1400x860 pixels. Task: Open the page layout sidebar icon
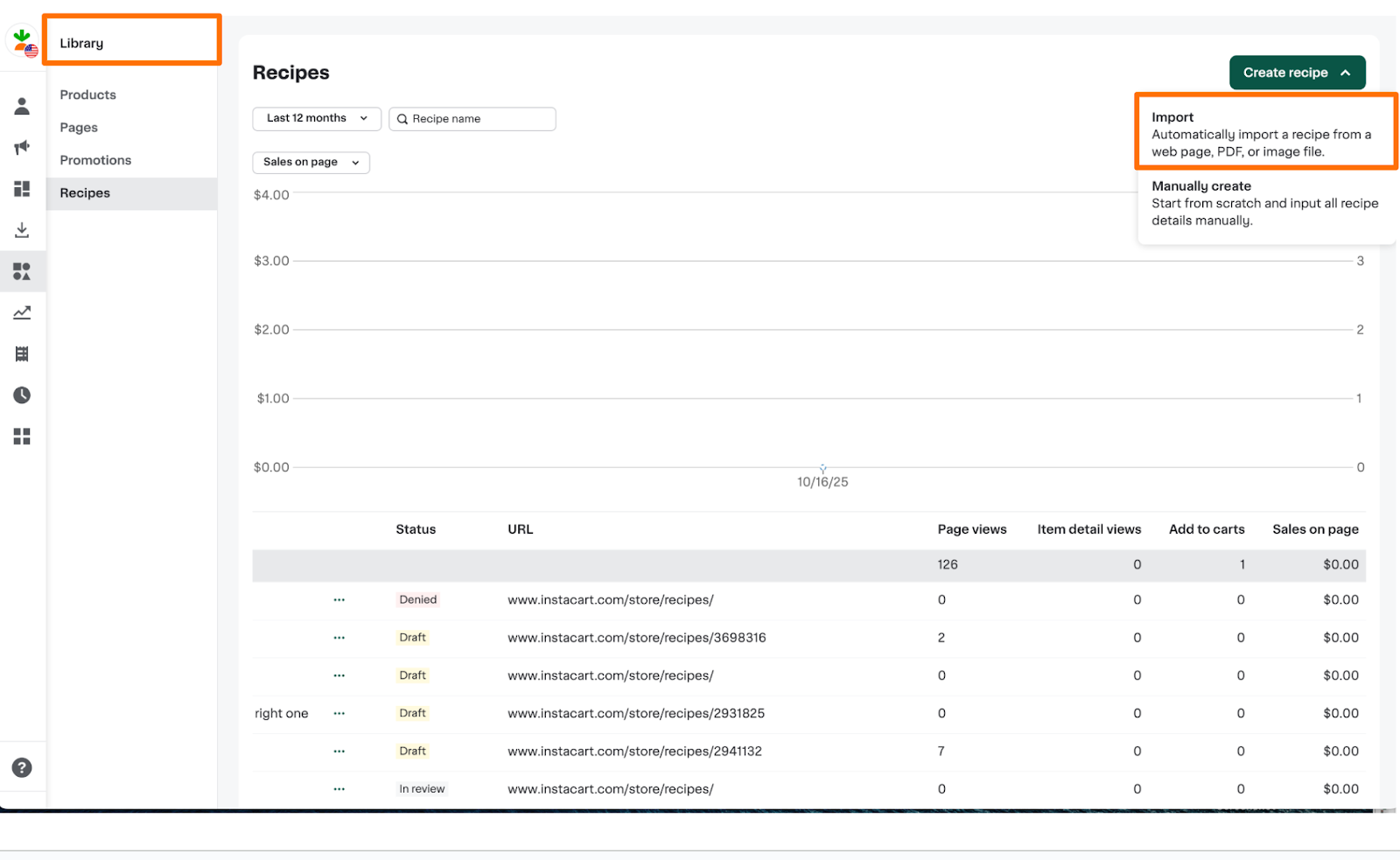point(22,189)
